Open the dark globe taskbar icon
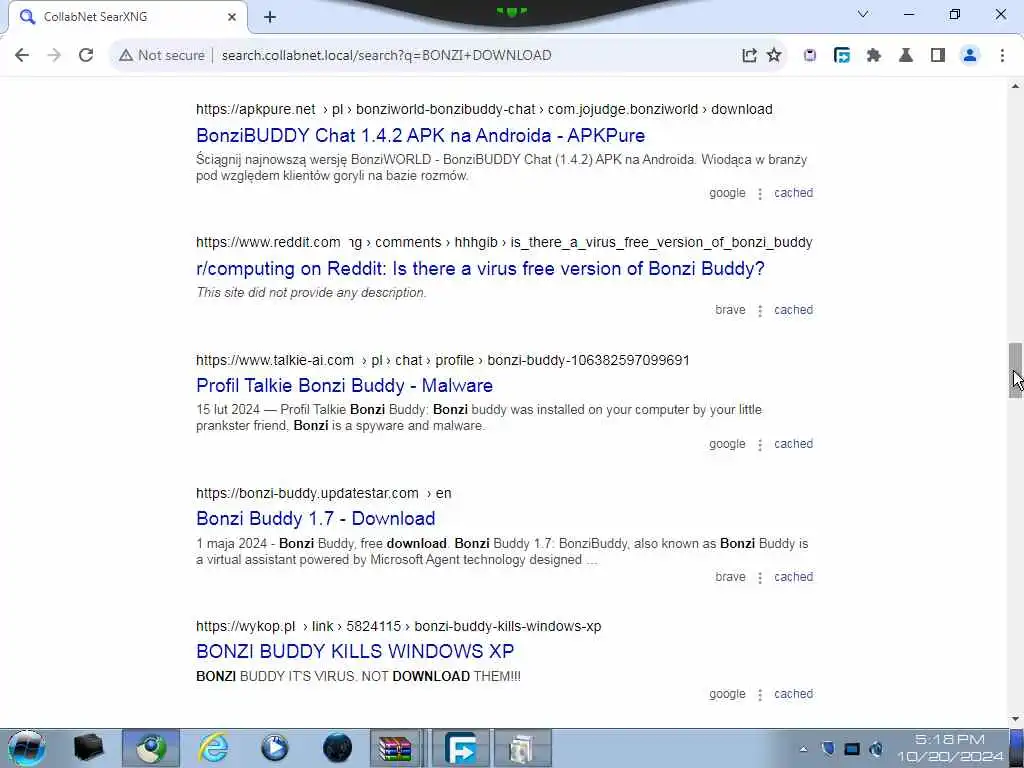Screen dimensions: 1024x768 (x=338, y=748)
